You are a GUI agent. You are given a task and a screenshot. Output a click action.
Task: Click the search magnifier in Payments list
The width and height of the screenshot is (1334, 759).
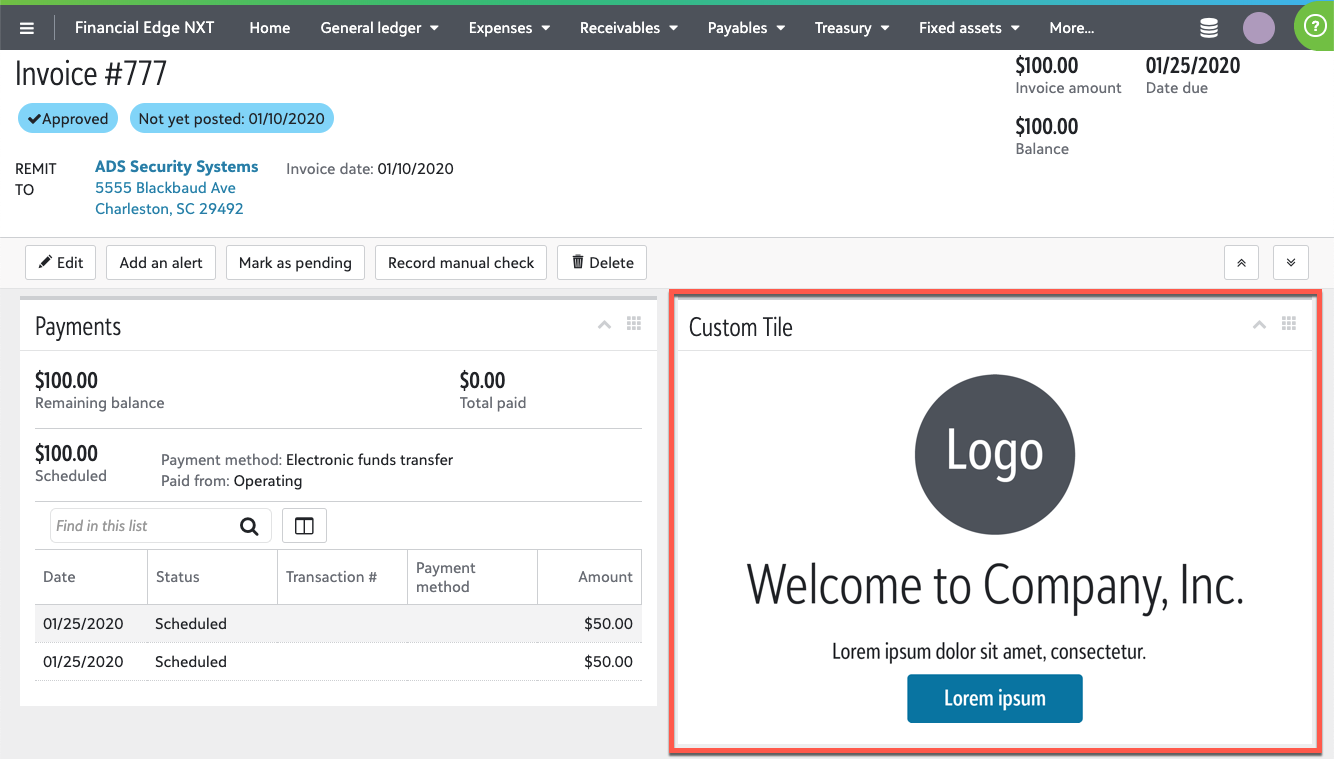(x=249, y=526)
